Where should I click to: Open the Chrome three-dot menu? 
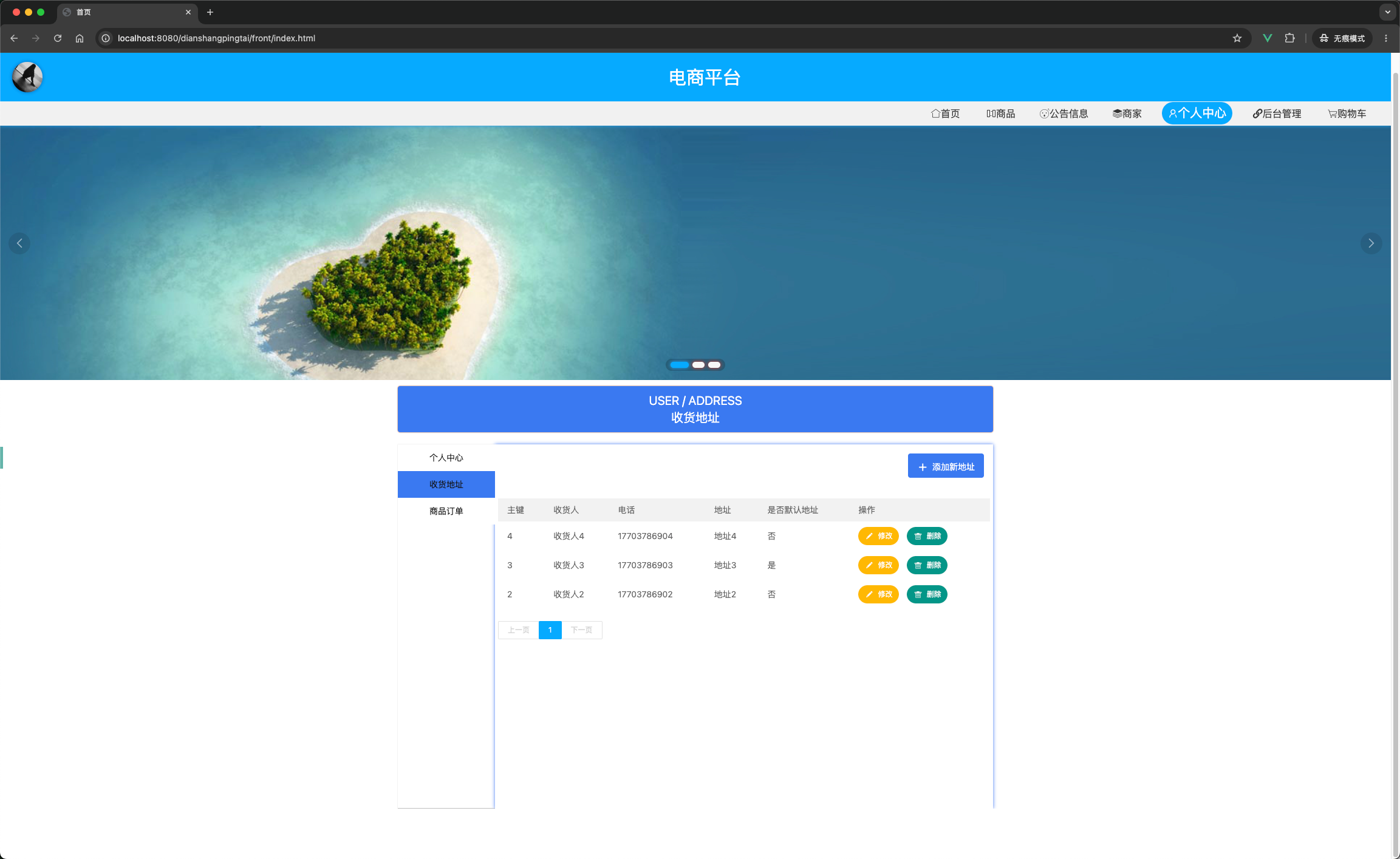click(1386, 38)
